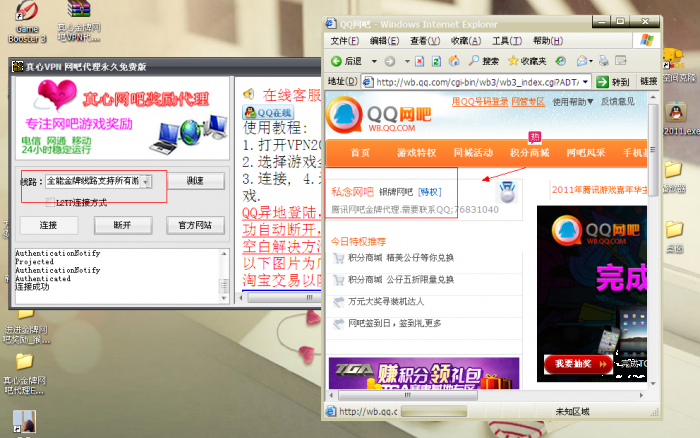The image size is (700, 438).
Task: Click the Edit page icon beside Print
Action: pyautogui.click(x=621, y=60)
